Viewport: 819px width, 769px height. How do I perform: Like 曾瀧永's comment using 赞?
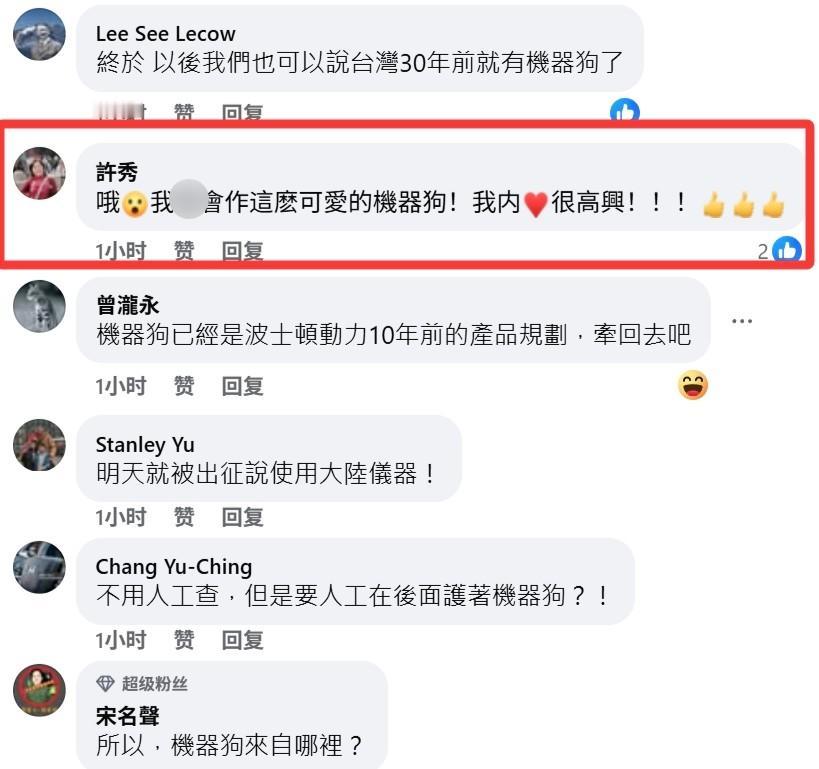click(184, 386)
